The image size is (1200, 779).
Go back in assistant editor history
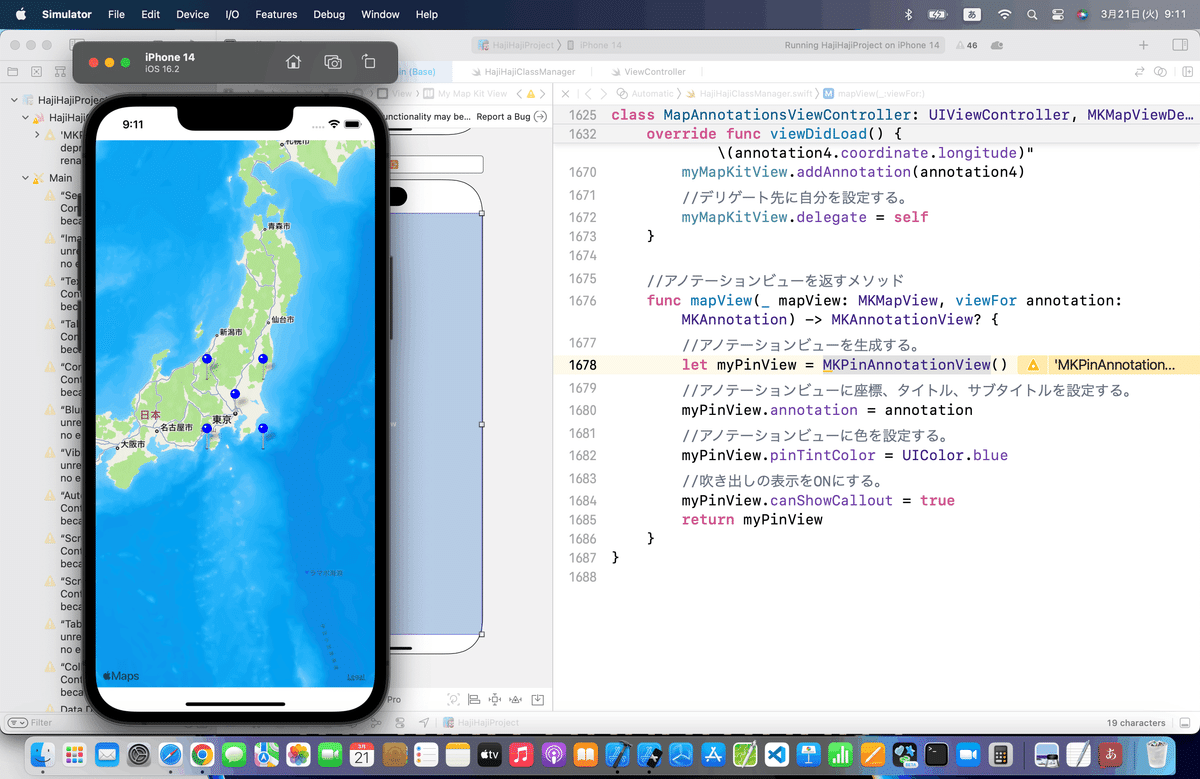(588, 93)
